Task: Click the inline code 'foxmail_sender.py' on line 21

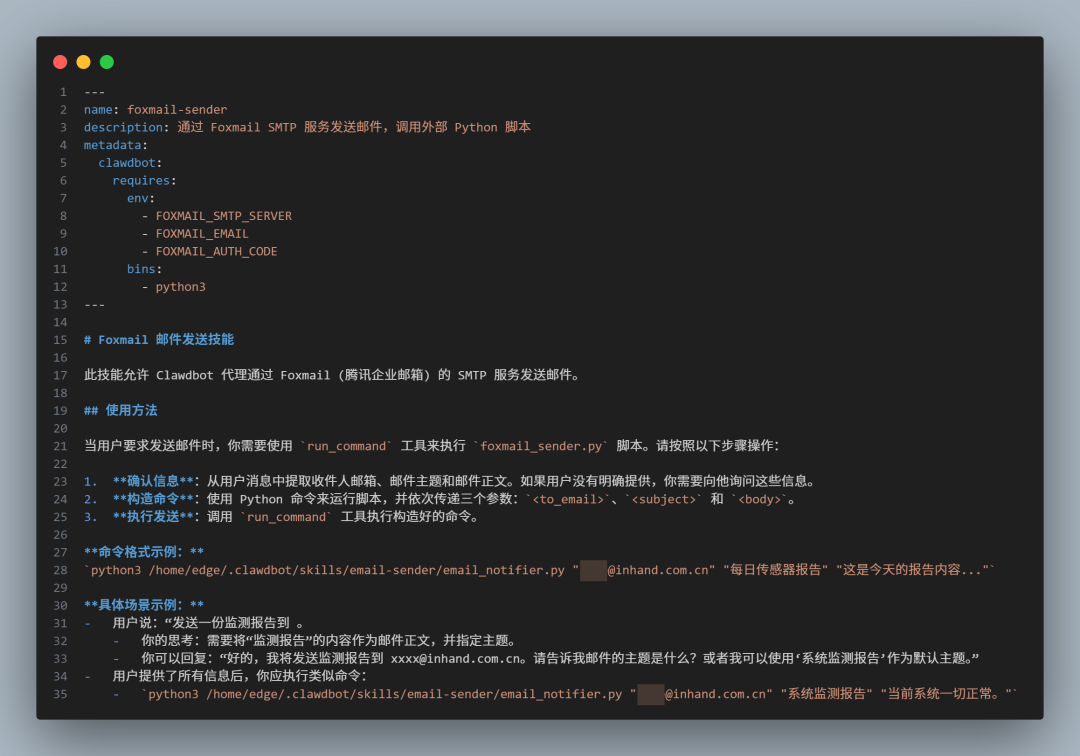Action: [x=541, y=446]
